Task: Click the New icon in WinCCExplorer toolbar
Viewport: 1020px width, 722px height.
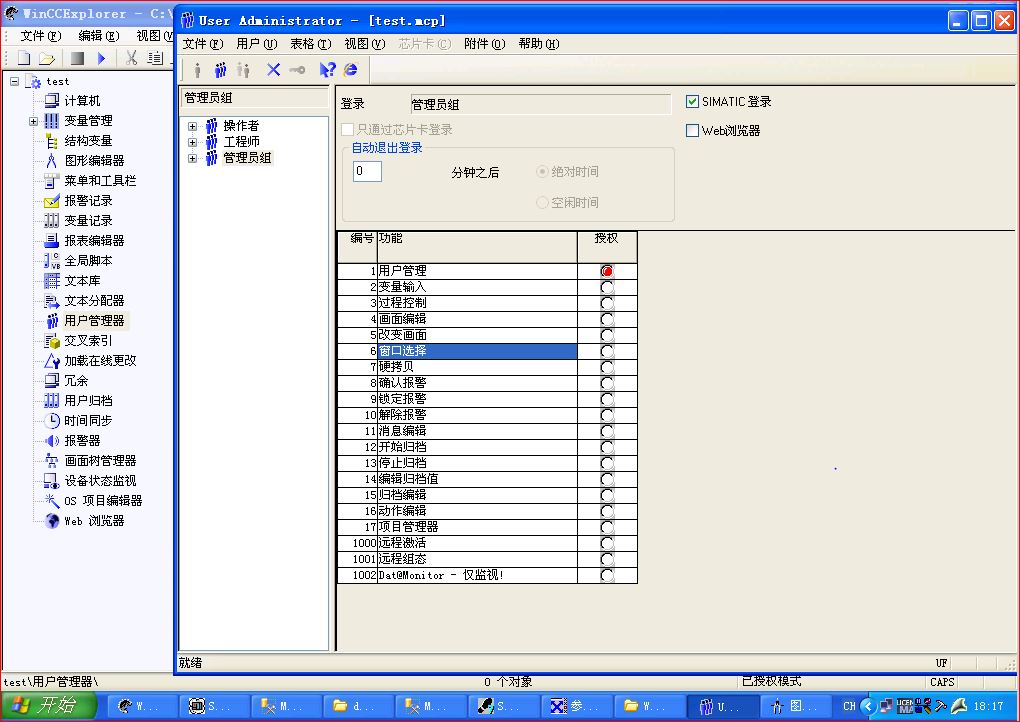Action: point(24,58)
